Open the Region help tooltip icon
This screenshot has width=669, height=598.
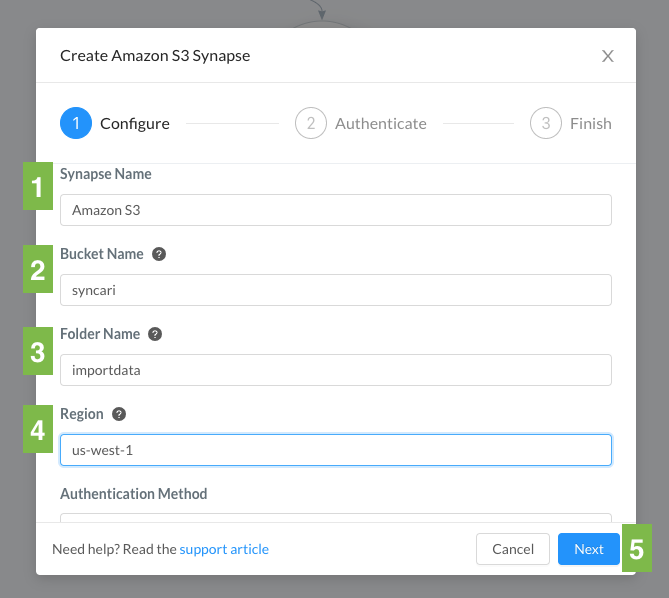click(x=119, y=414)
